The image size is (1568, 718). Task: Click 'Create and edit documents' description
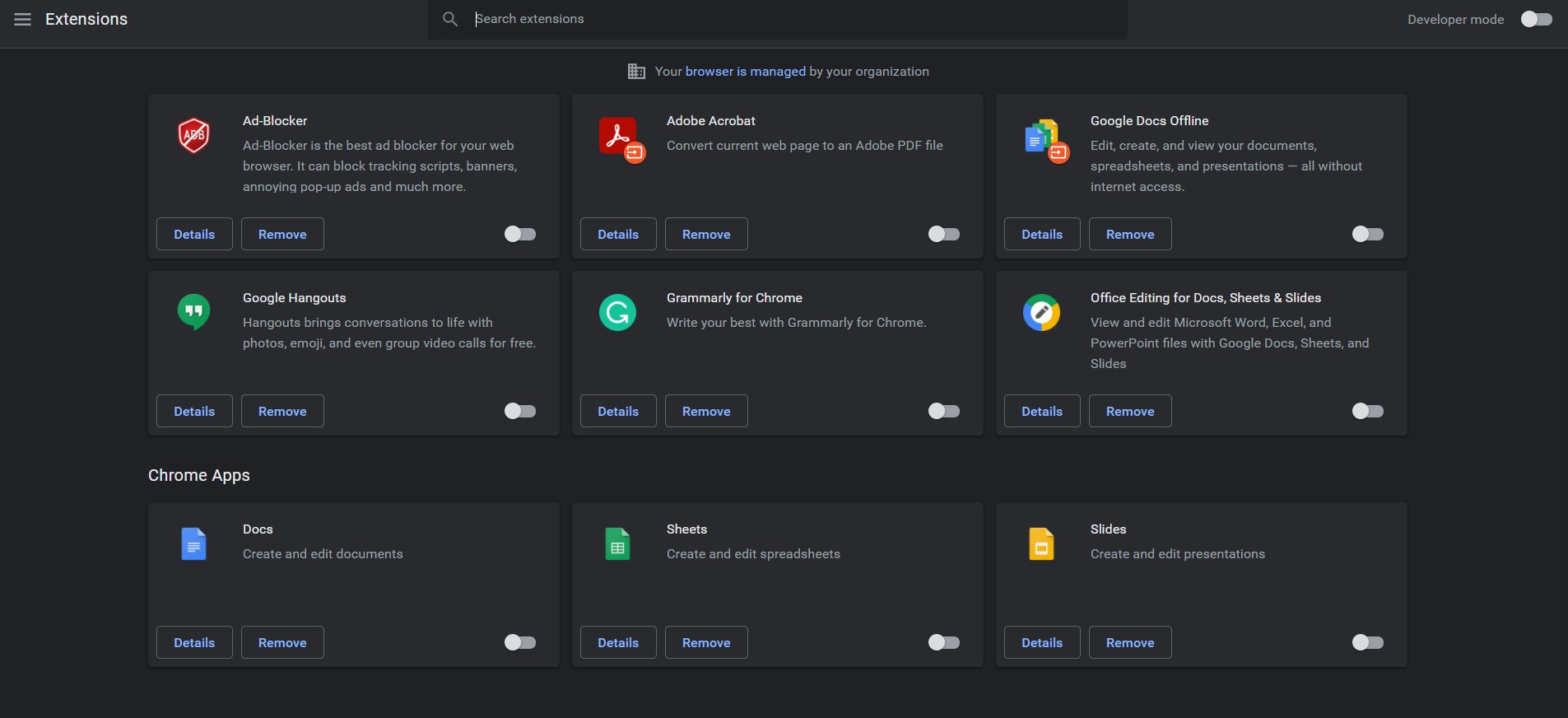[323, 554]
